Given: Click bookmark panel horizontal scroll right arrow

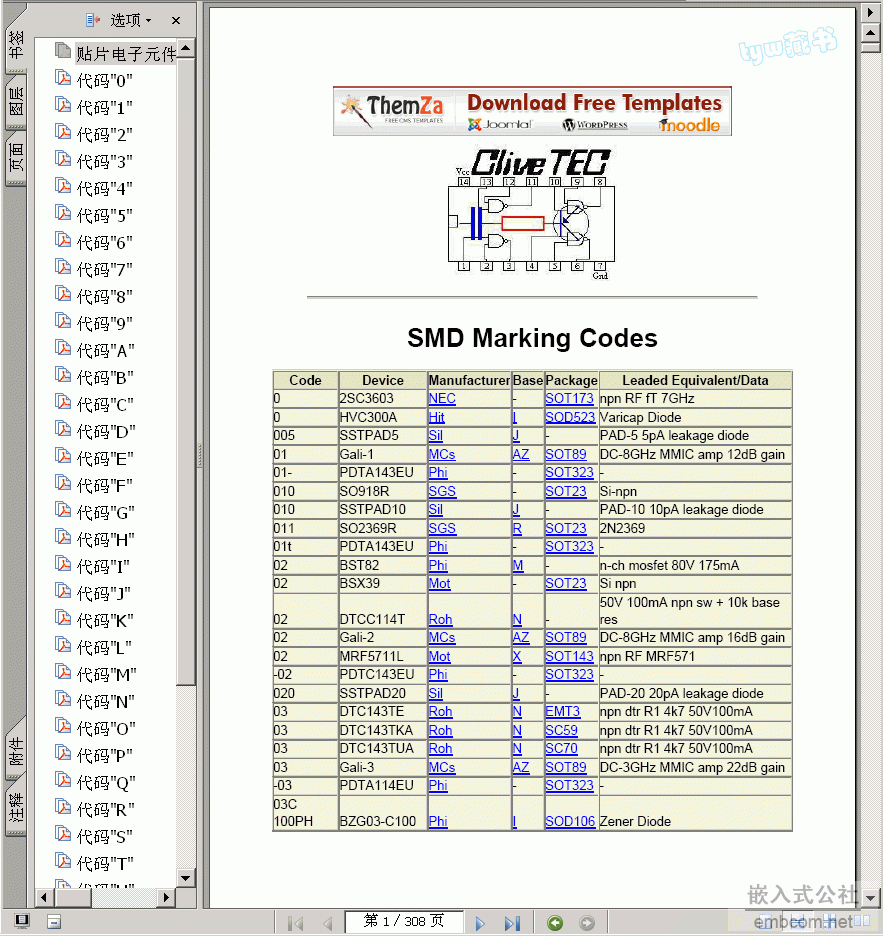Looking at the screenshot, I should click(x=166, y=897).
